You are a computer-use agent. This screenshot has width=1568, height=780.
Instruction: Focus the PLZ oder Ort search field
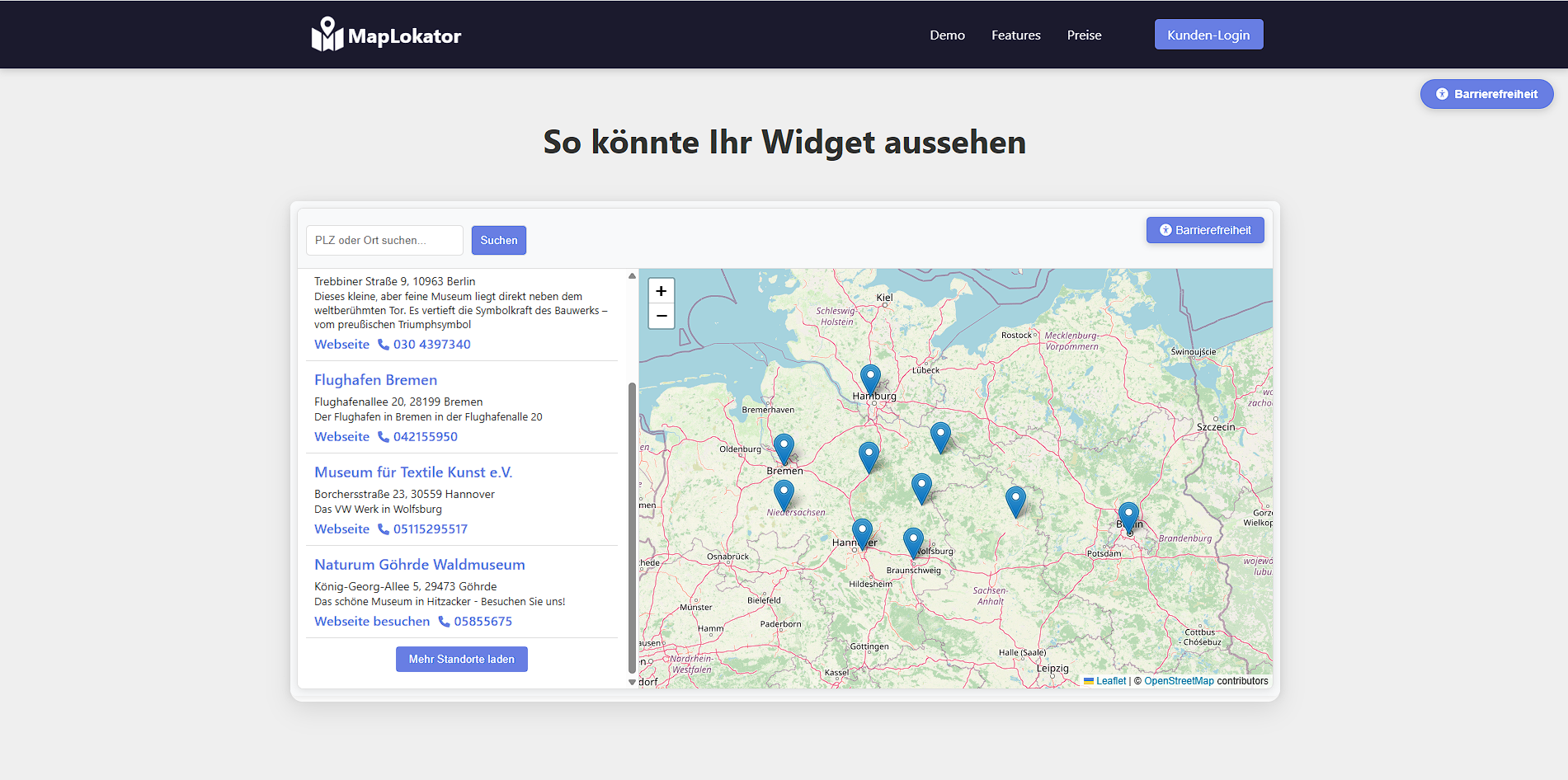coord(384,240)
